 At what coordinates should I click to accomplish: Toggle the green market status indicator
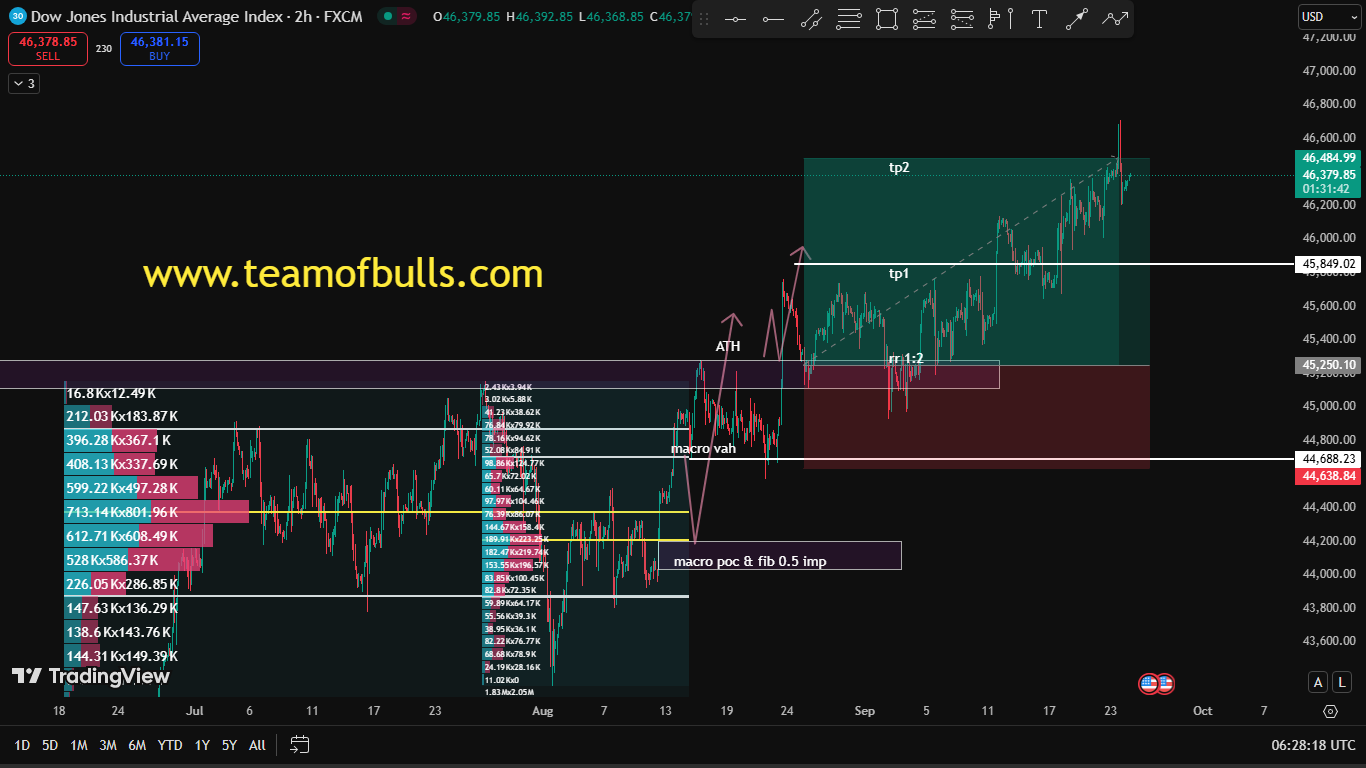pyautogui.click(x=386, y=16)
